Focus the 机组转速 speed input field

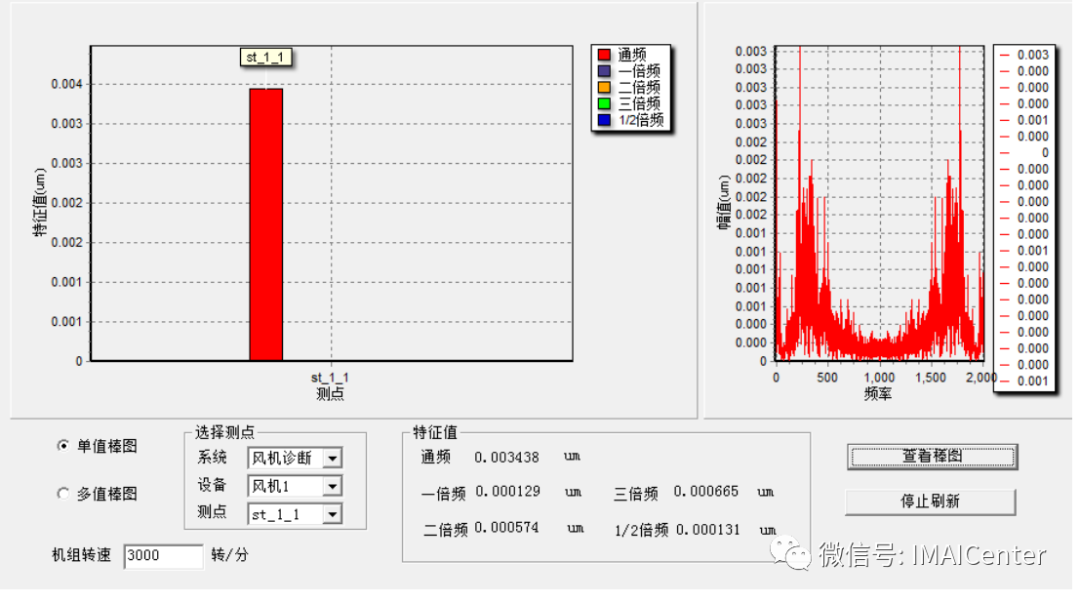pos(163,556)
